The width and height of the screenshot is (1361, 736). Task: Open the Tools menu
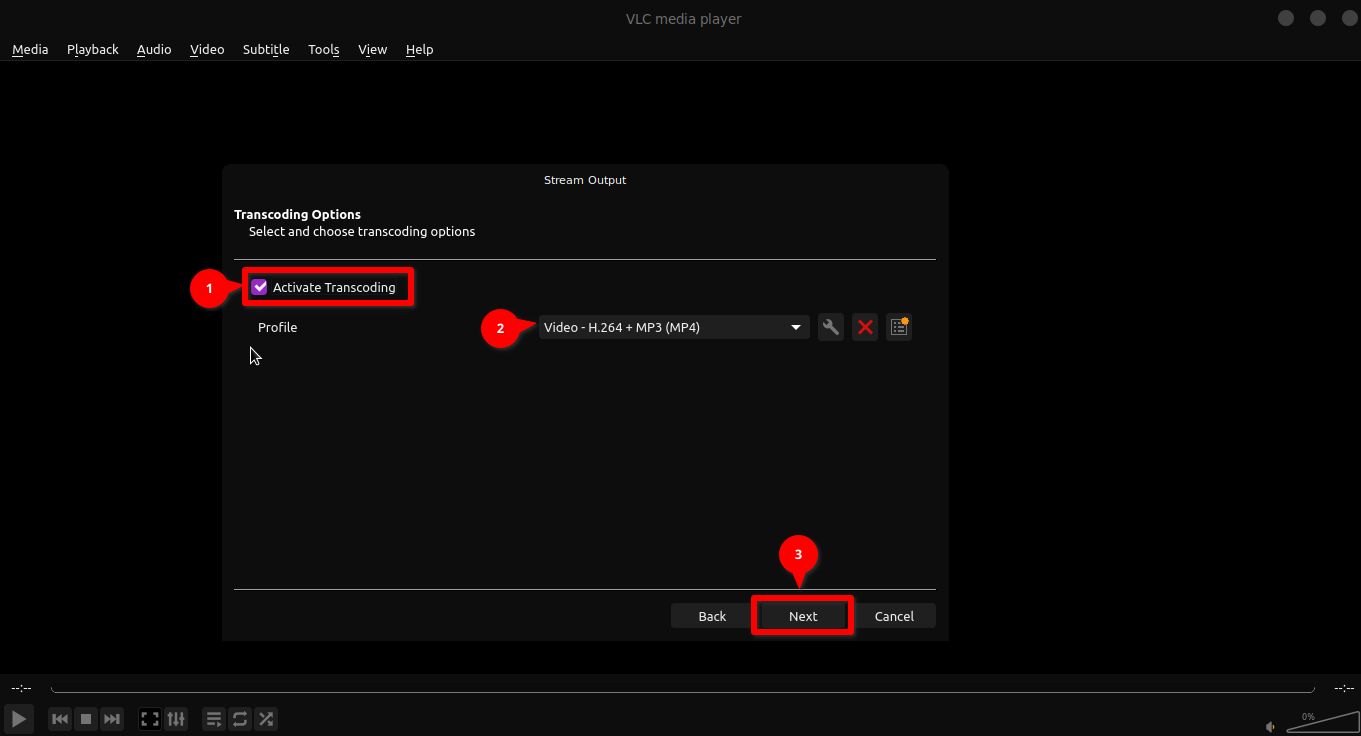323,49
